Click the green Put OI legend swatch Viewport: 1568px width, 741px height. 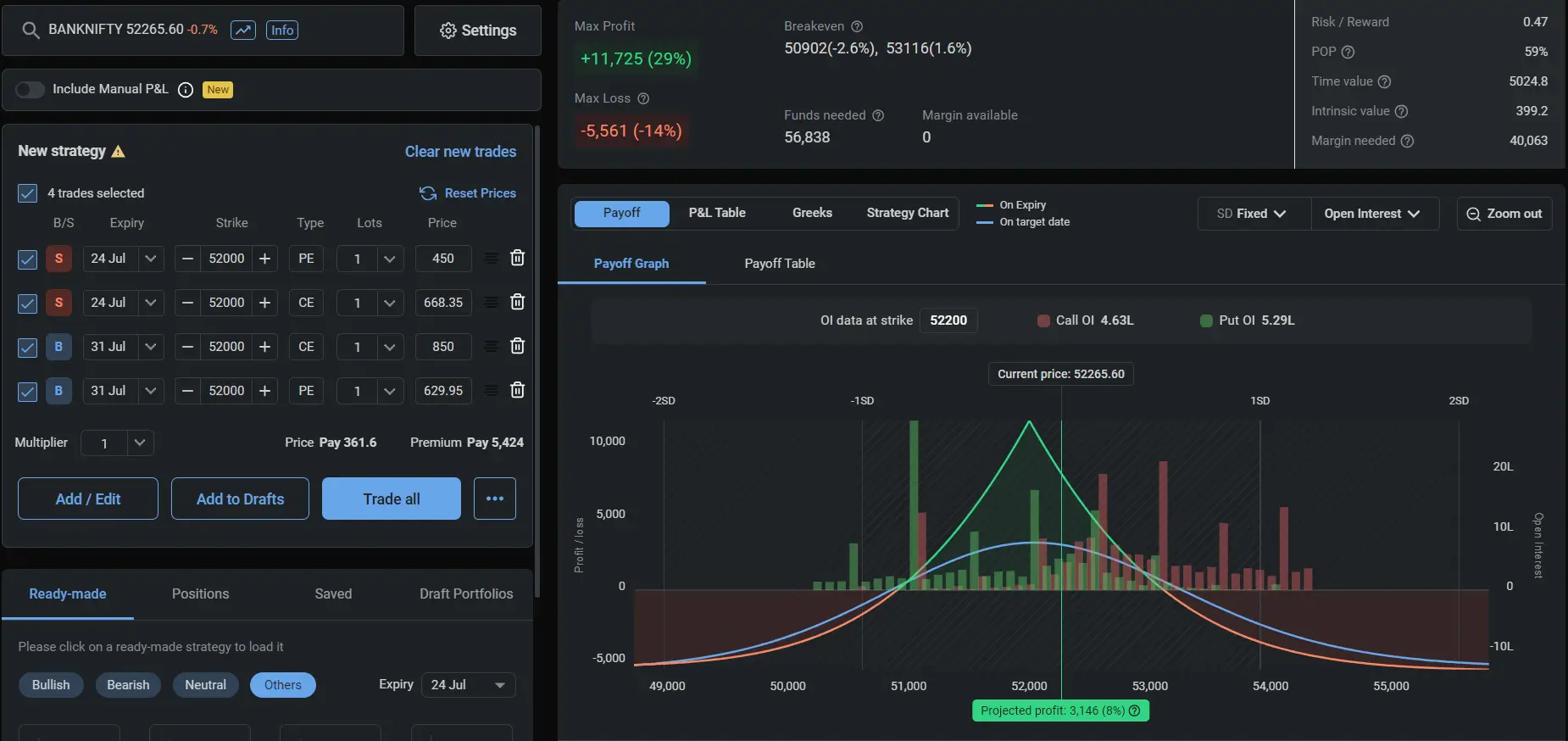pos(1206,320)
